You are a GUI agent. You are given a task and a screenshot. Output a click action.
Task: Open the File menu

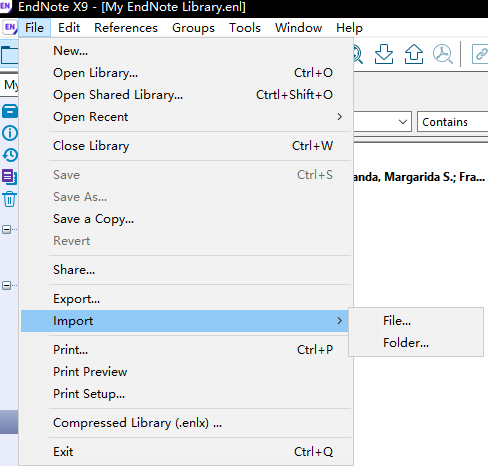pos(34,28)
